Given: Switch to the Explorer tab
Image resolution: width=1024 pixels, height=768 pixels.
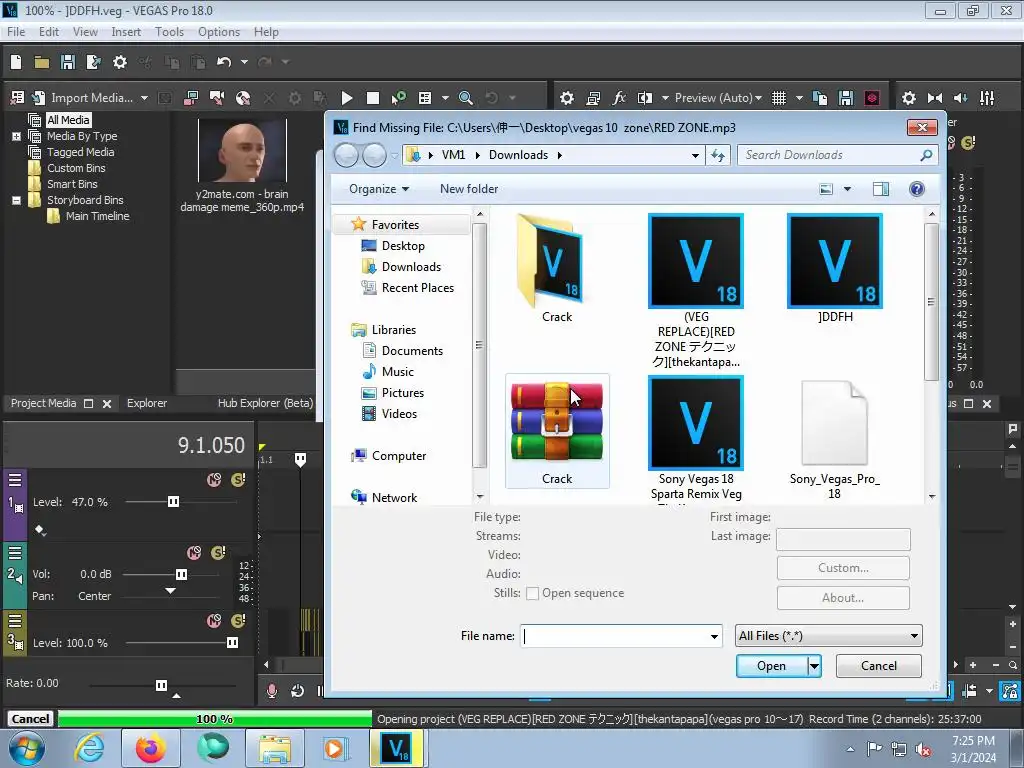Looking at the screenshot, I should [147, 404].
